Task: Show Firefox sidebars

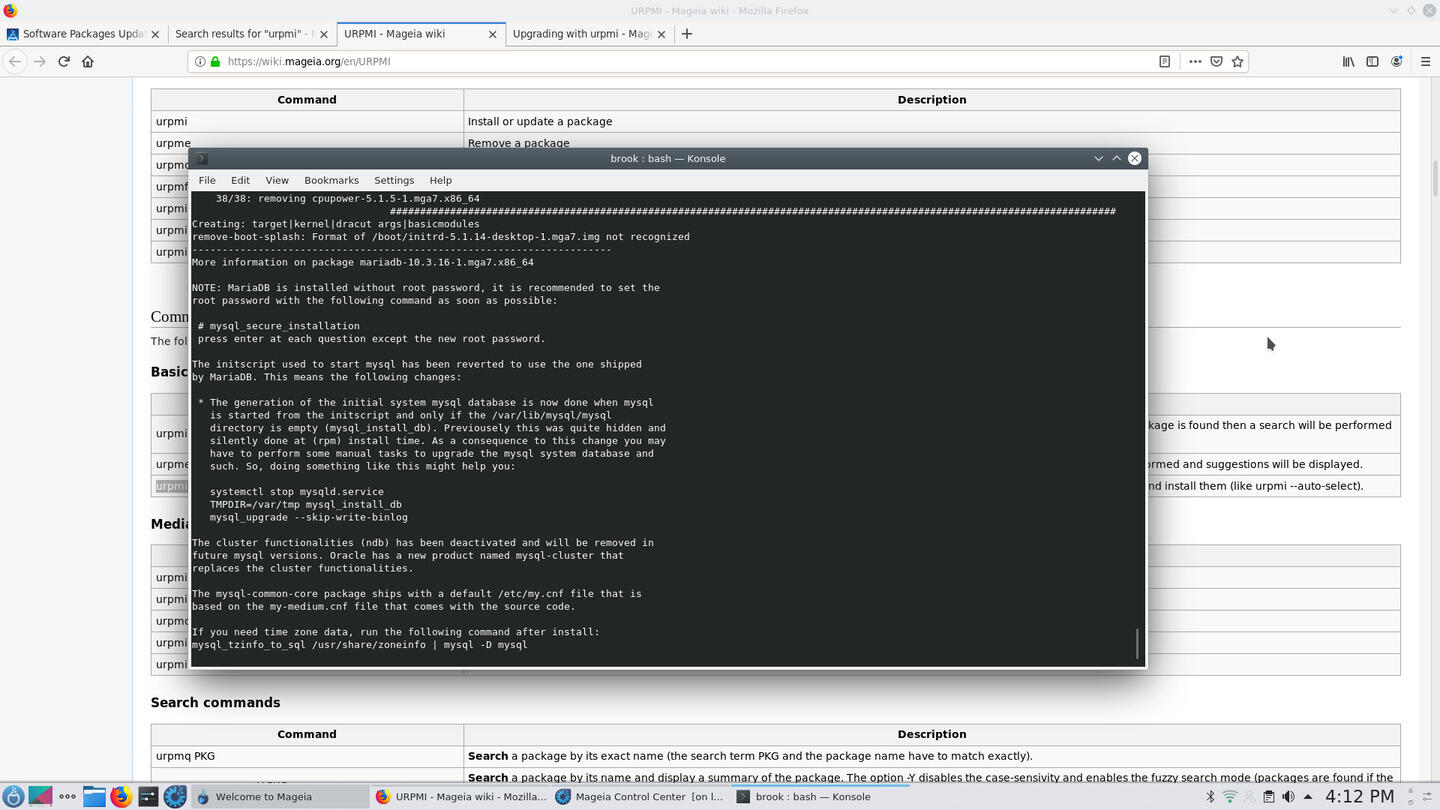Action: click(x=1372, y=61)
